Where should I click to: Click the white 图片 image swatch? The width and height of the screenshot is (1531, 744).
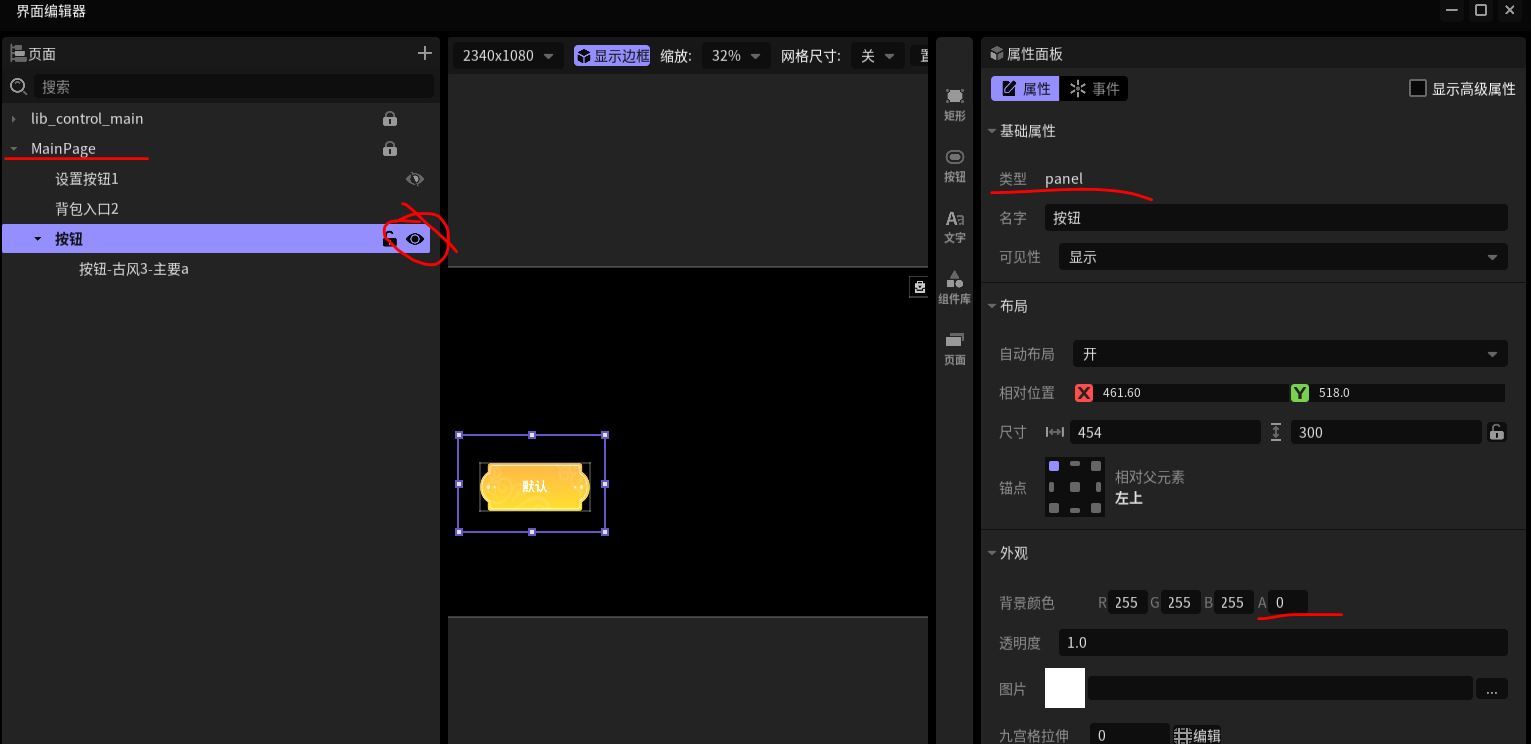click(1065, 688)
